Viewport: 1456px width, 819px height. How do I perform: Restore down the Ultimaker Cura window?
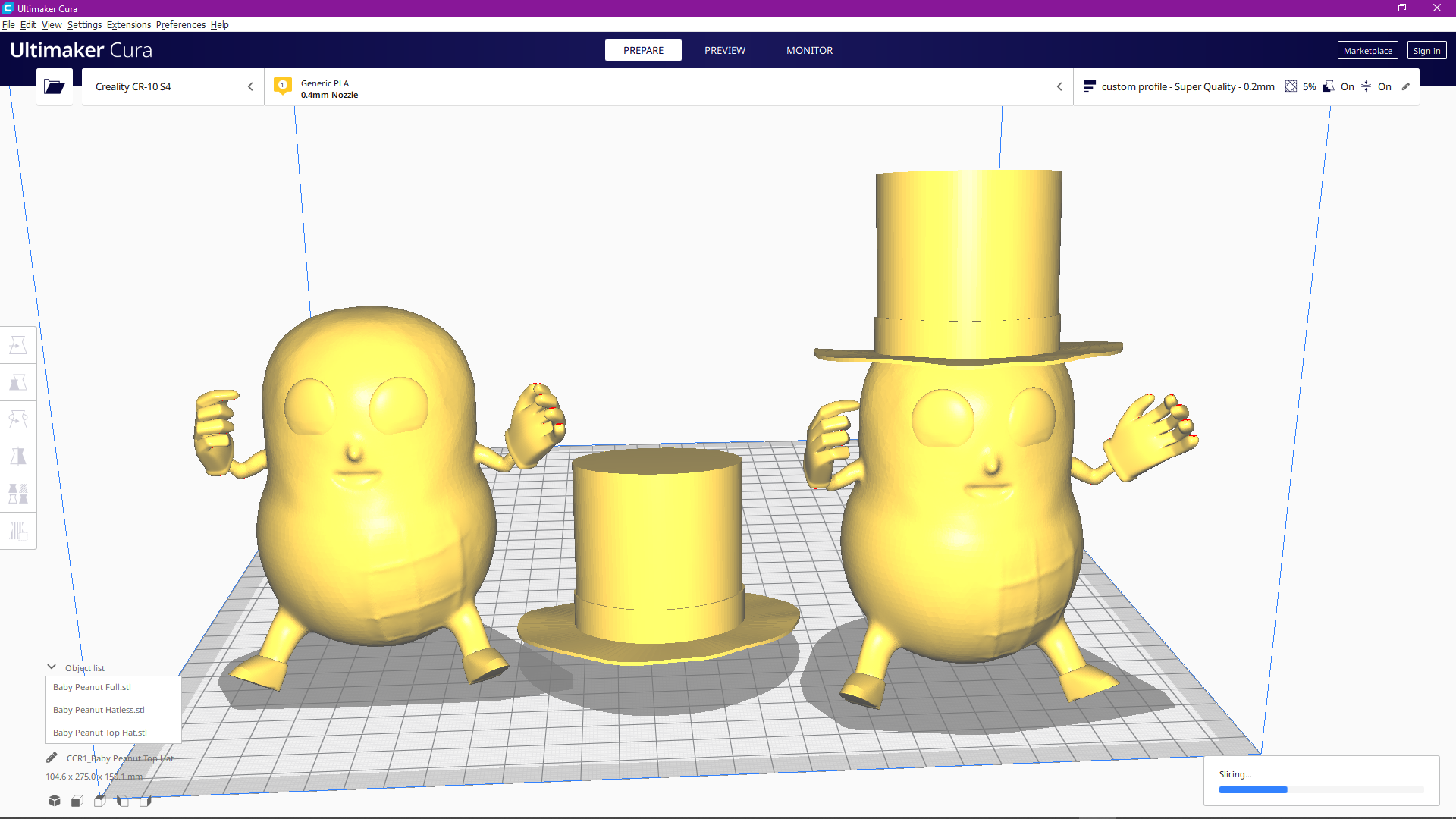click(x=1402, y=8)
